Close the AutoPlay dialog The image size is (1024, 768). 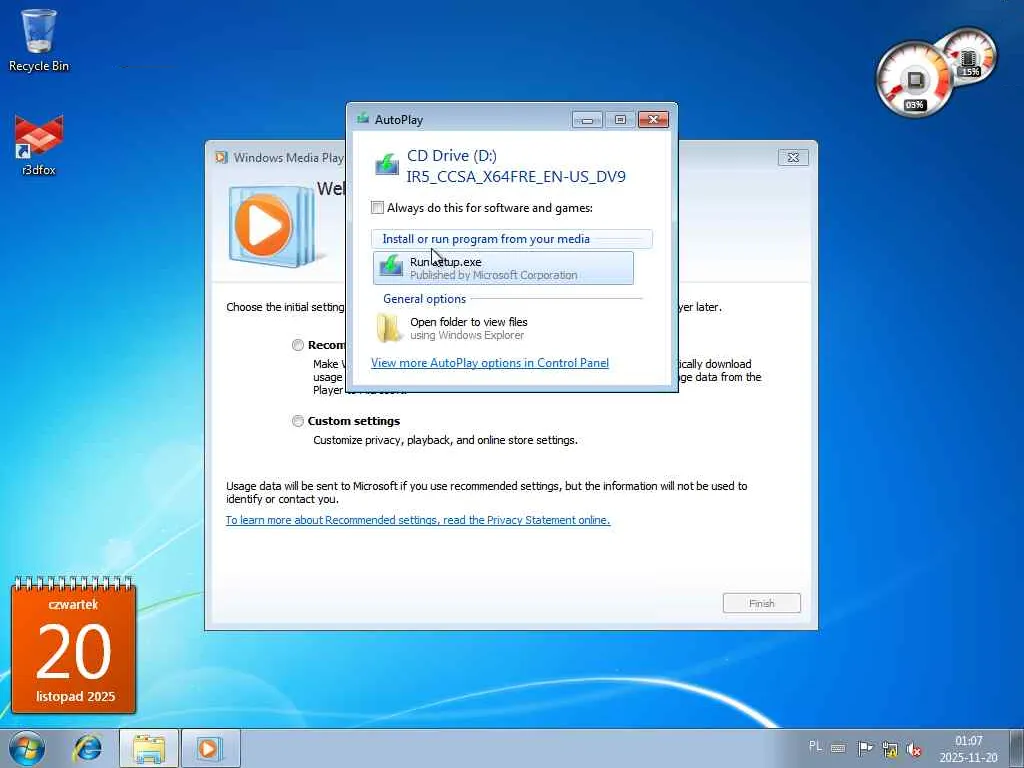click(653, 120)
